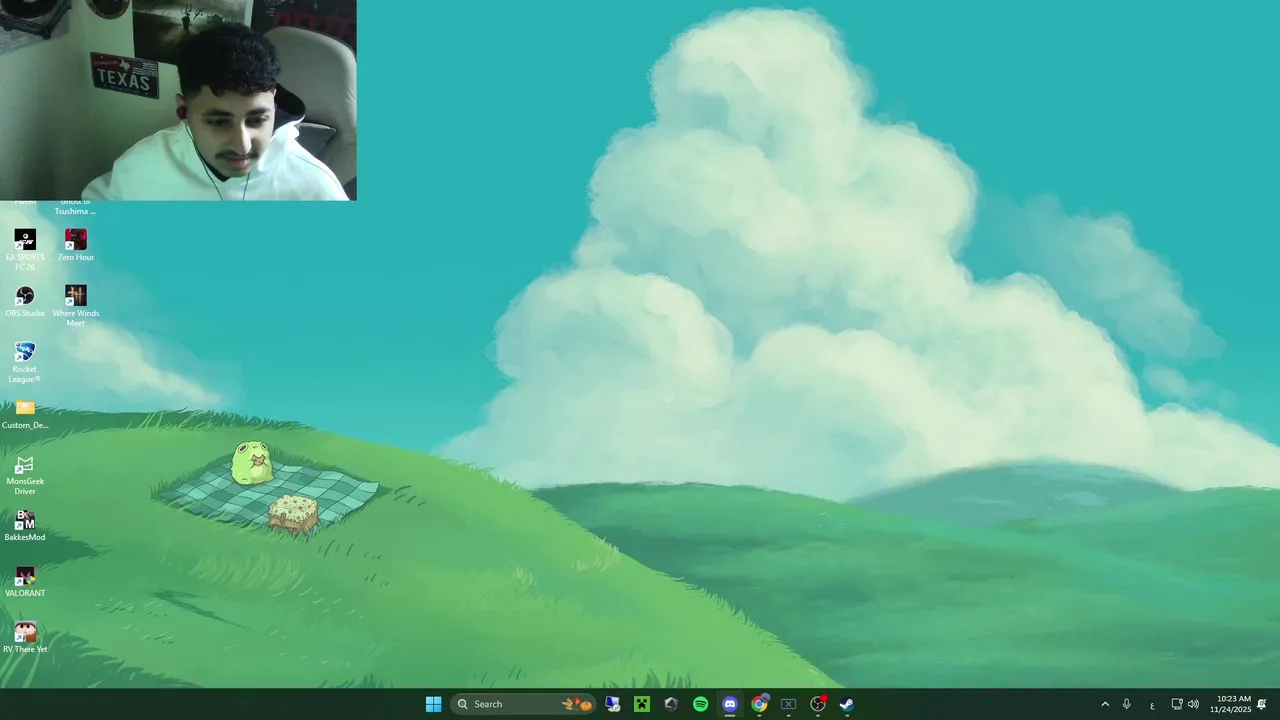Select the BakkesMod desktop icon
1280x720 pixels.
pyautogui.click(x=25, y=526)
